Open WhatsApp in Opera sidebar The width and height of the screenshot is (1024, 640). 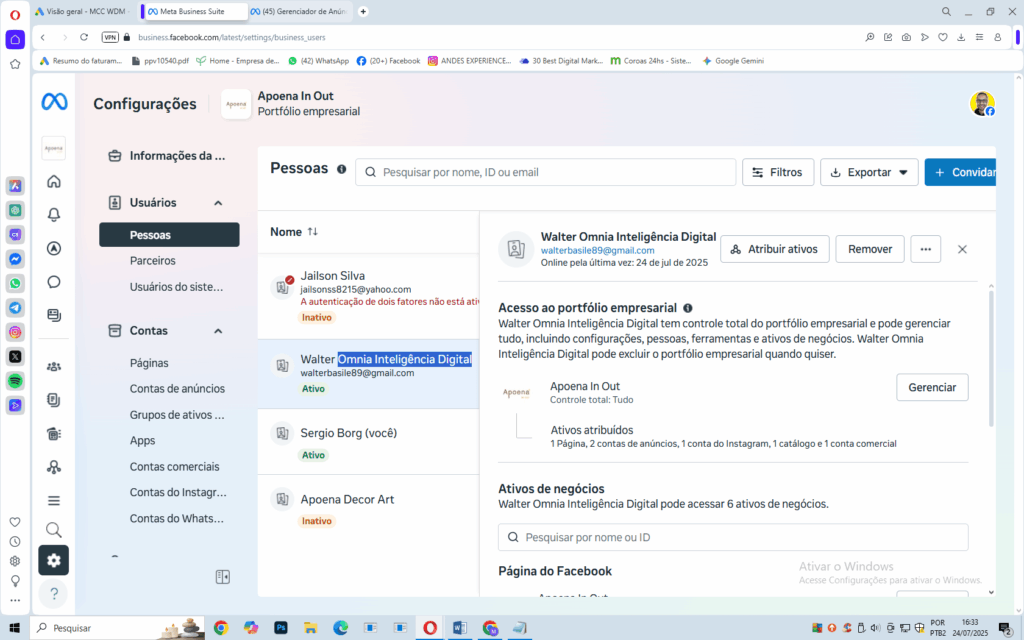[x=15, y=283]
